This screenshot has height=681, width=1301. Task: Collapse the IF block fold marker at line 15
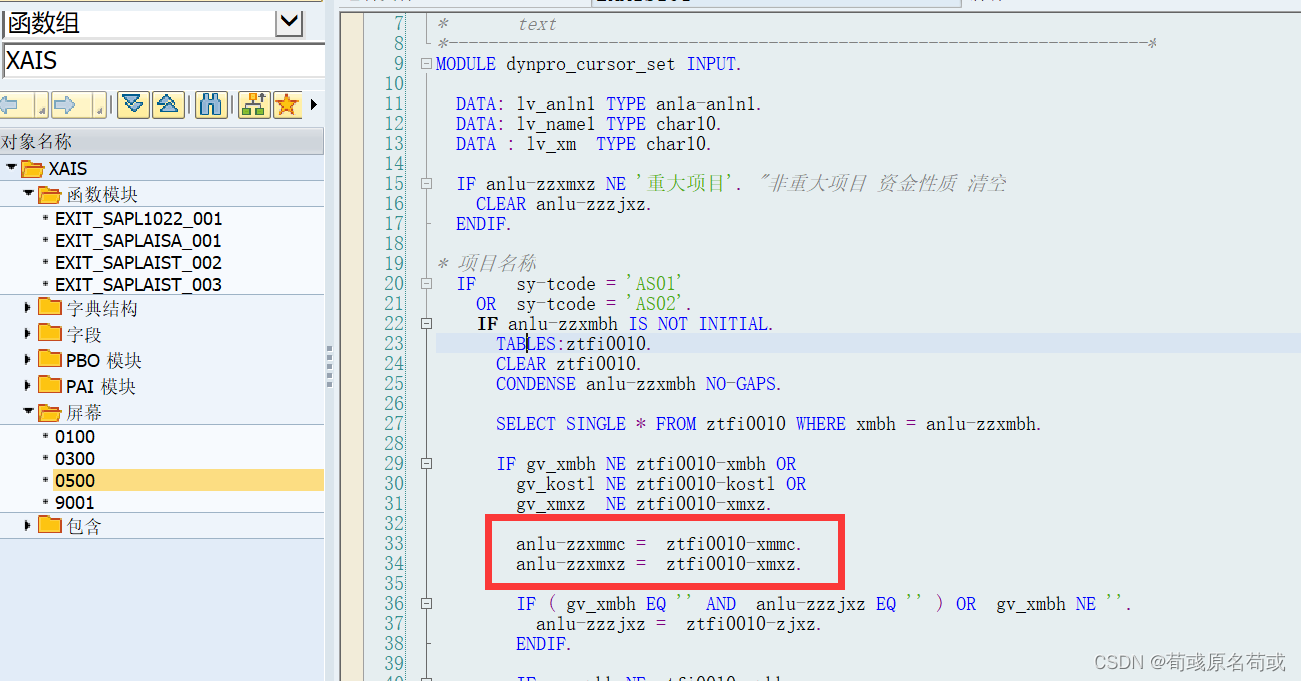(427, 184)
